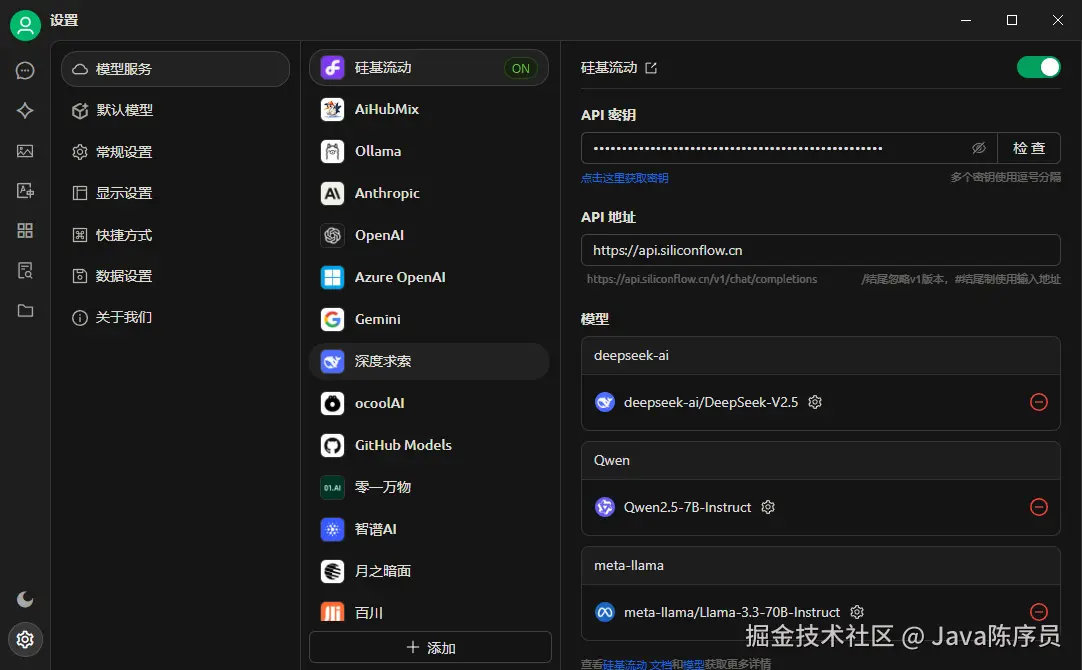The width and height of the screenshot is (1082, 670).
Task: Maximize the settings window
Action: coord(1012,20)
